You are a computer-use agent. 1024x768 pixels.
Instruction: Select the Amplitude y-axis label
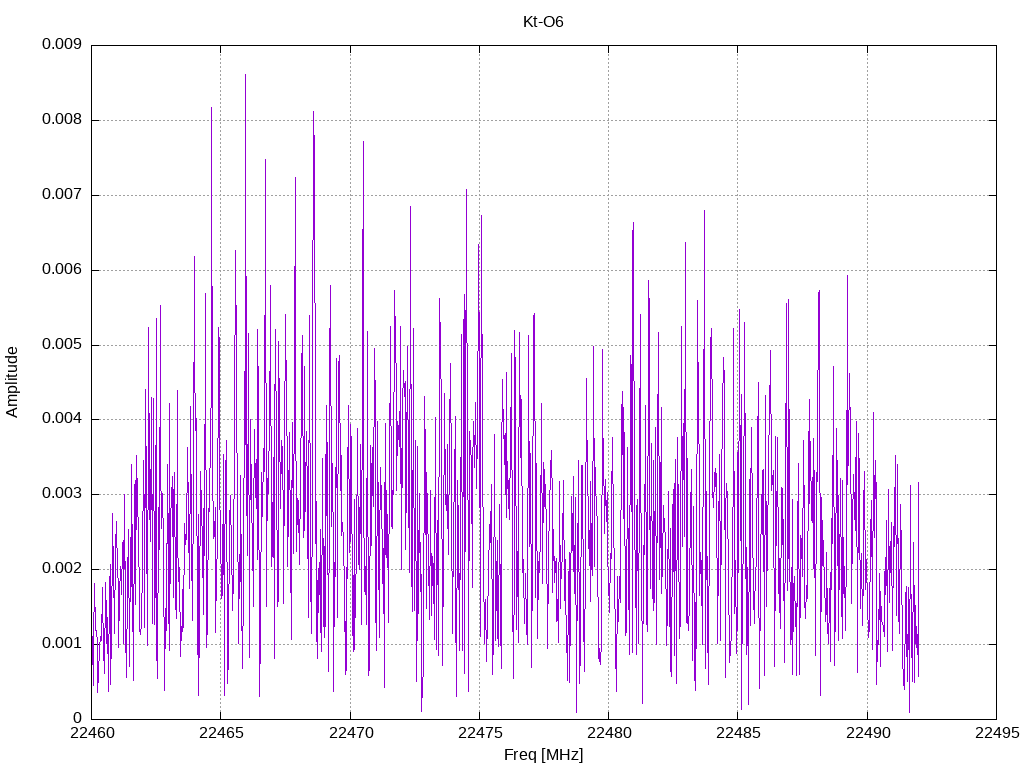point(12,382)
